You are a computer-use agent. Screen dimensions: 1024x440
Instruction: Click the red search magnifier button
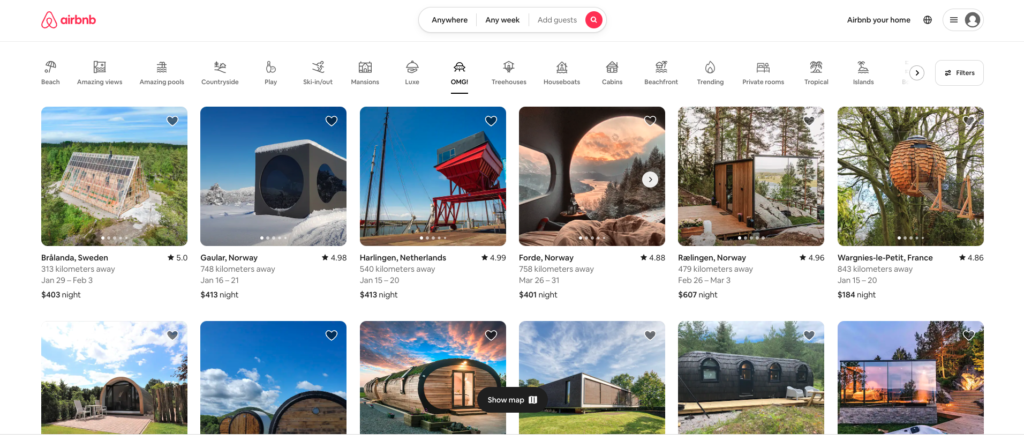coord(593,20)
